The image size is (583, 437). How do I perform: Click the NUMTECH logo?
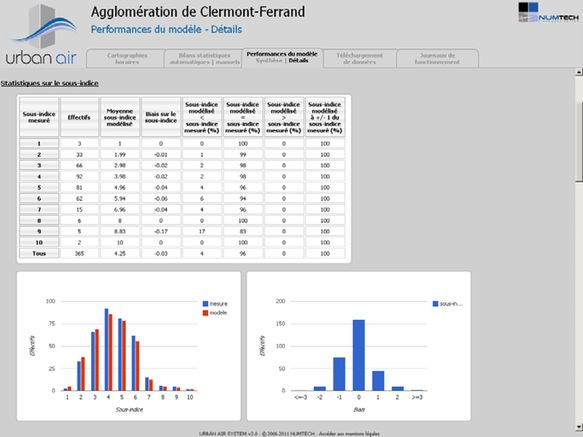pyautogui.click(x=548, y=13)
